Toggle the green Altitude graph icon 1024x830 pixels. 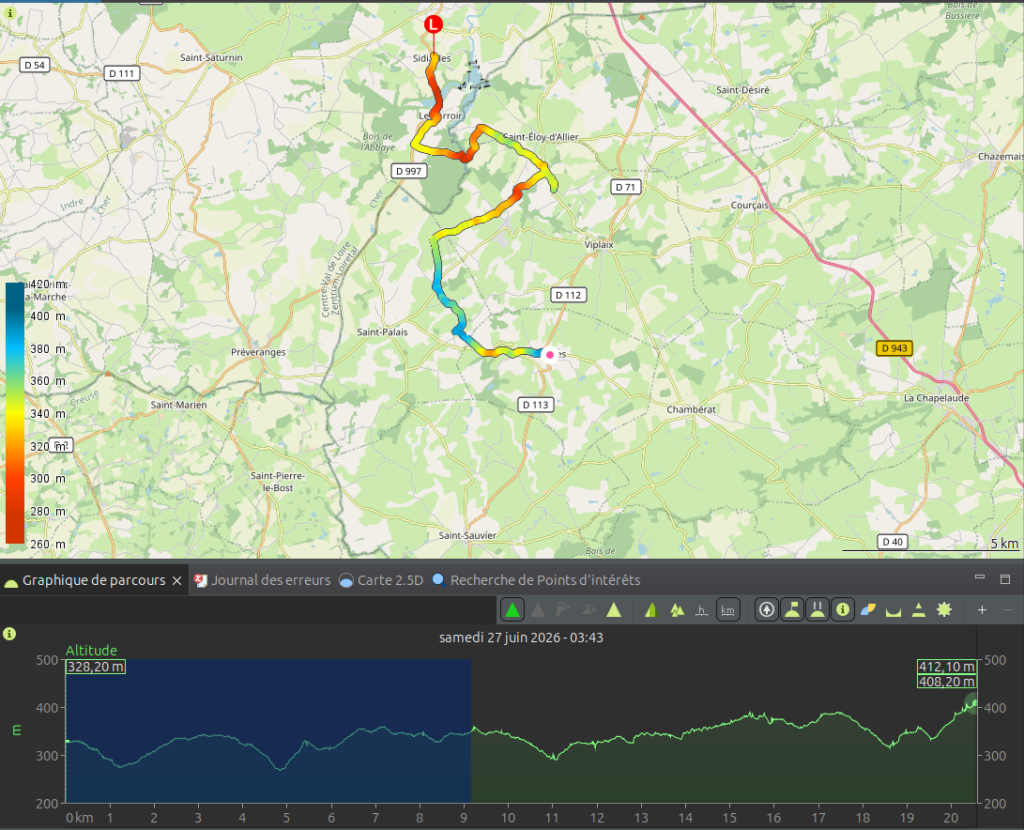512,610
